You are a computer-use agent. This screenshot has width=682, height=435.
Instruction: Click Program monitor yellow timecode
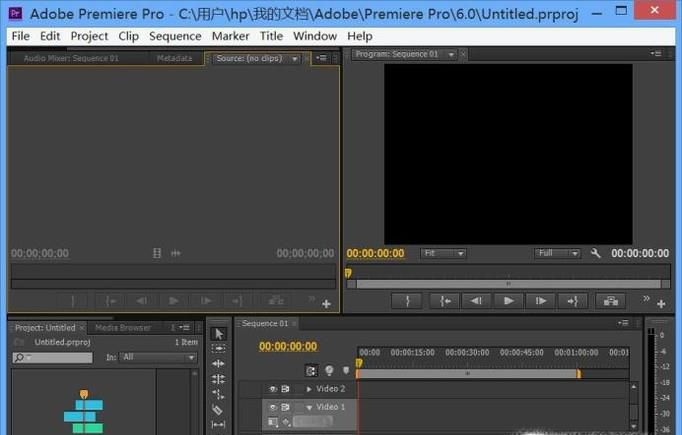tap(375, 253)
